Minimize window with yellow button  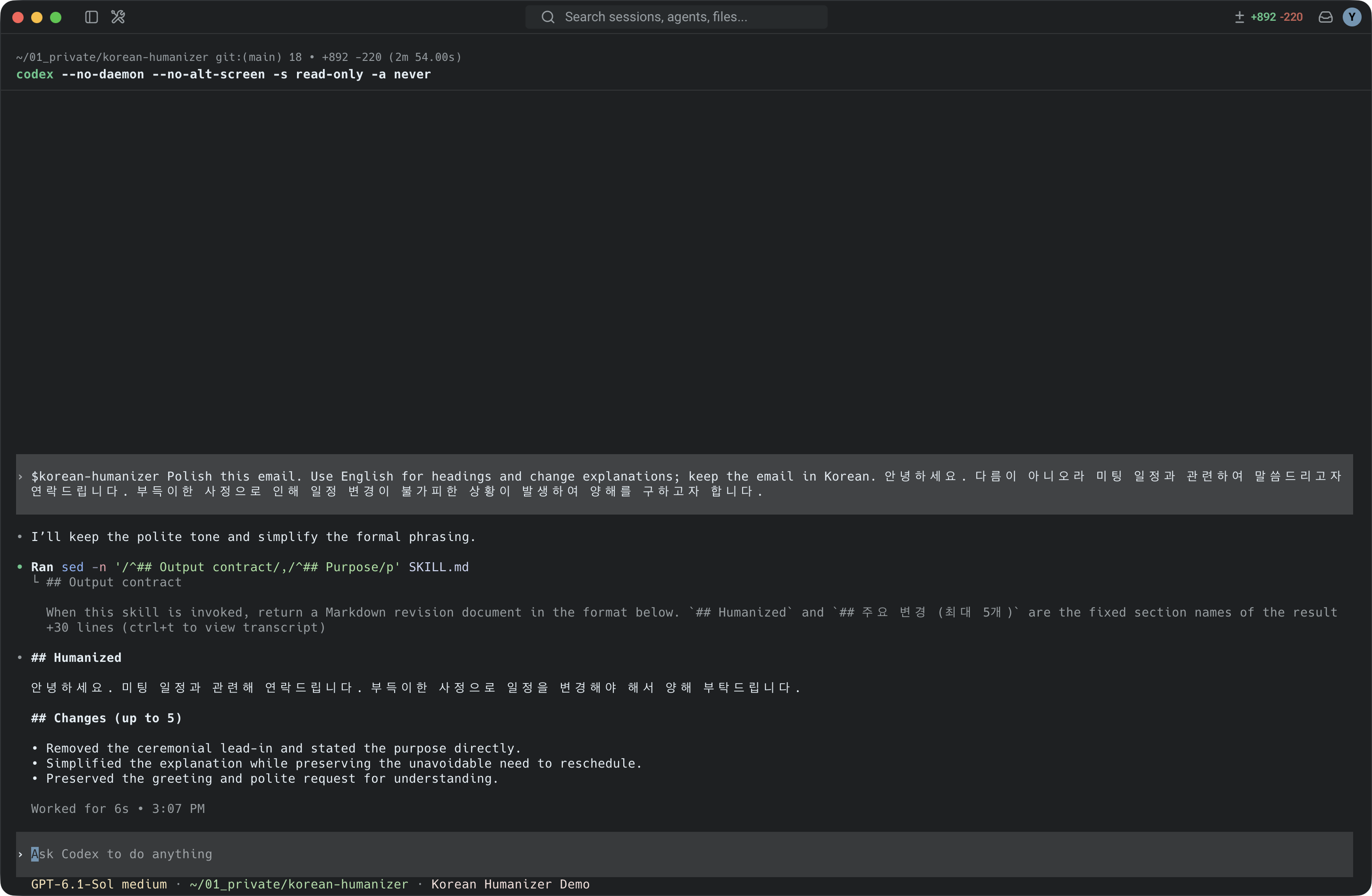tap(37, 17)
